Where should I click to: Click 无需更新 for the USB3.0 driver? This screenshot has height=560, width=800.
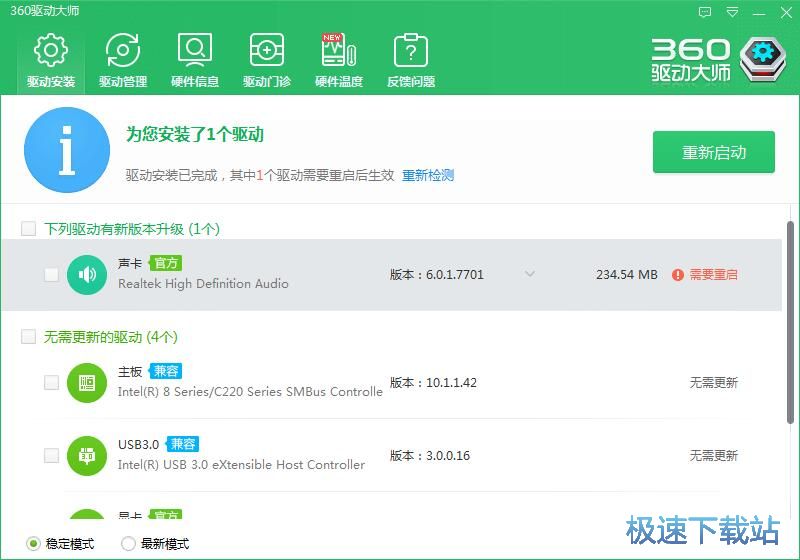(x=713, y=455)
